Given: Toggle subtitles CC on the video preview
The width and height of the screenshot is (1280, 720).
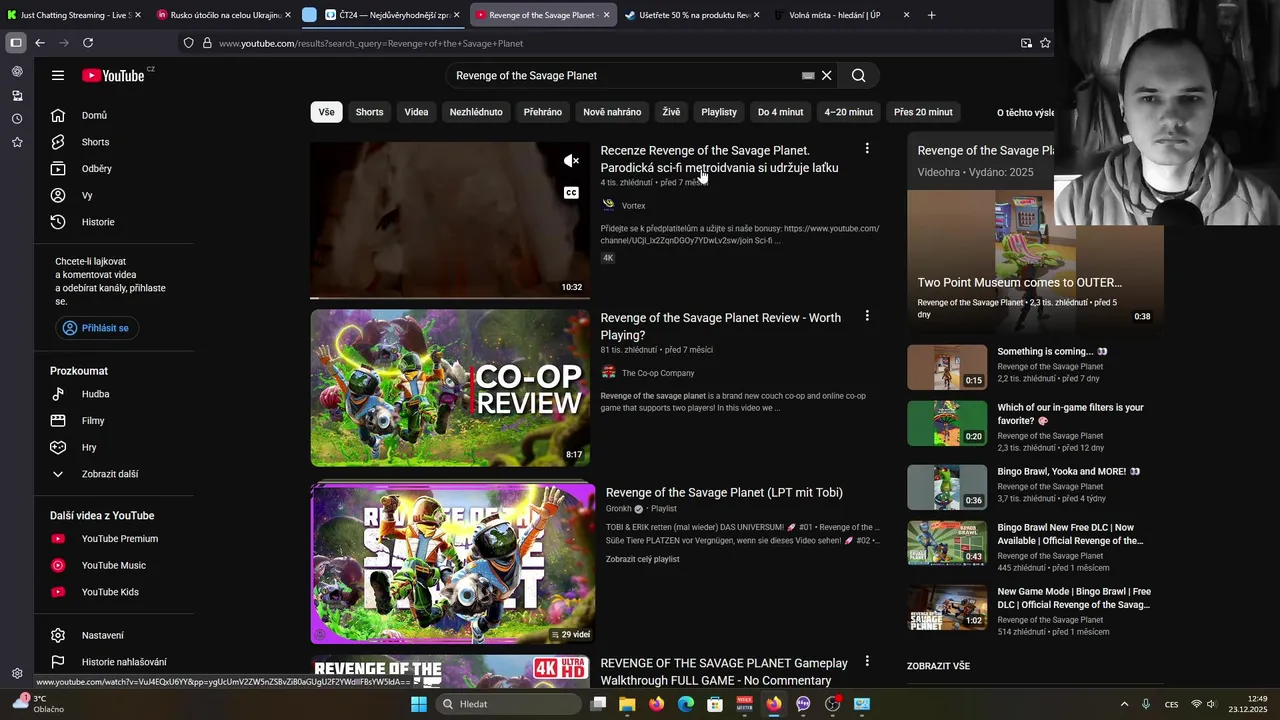Looking at the screenshot, I should point(571,192).
